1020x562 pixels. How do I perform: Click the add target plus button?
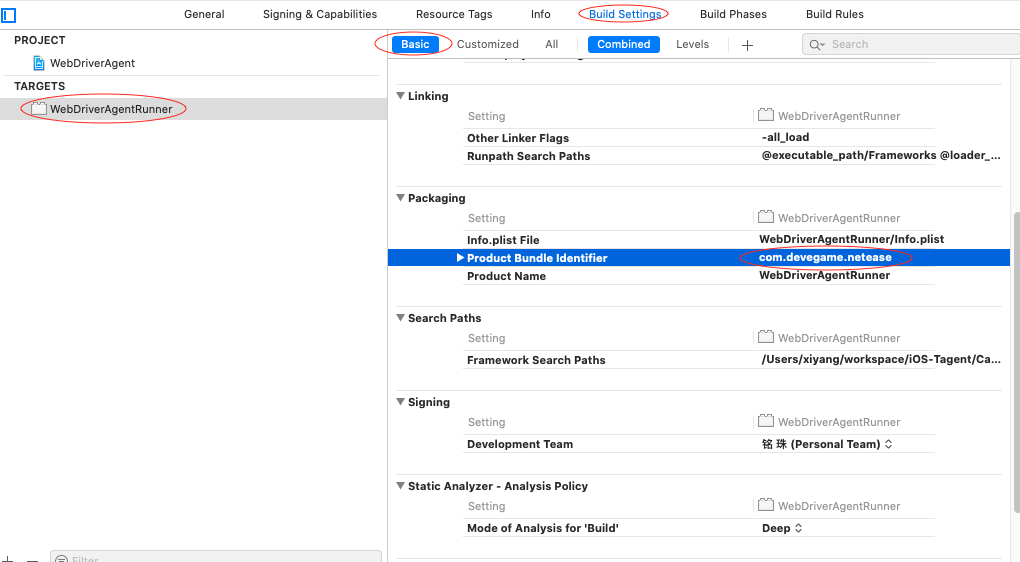(x=8, y=559)
